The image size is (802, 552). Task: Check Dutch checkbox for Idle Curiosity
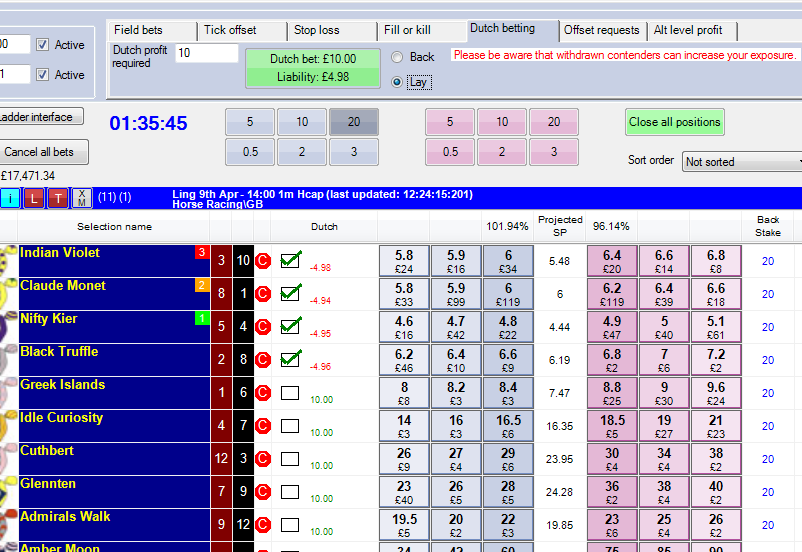[290, 426]
